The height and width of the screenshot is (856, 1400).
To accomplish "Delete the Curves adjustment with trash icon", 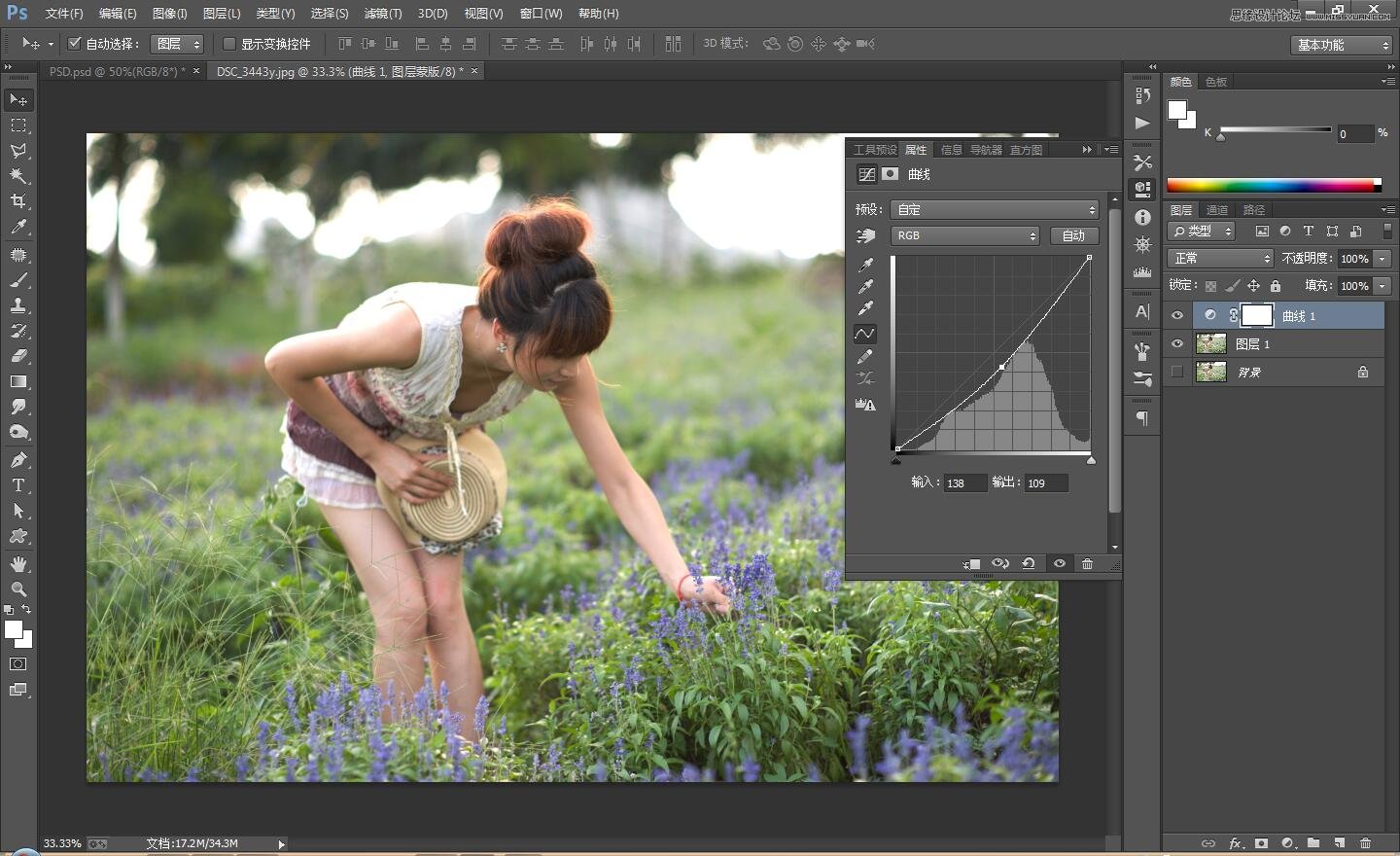I will click(1087, 564).
